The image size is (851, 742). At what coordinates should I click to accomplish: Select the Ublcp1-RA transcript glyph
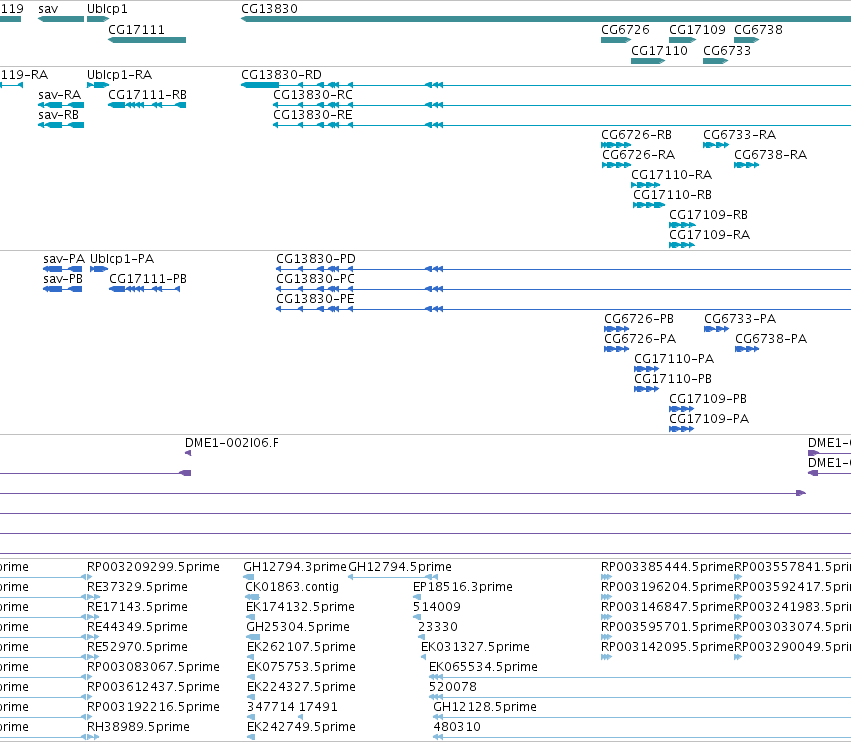pyautogui.click(x=98, y=85)
